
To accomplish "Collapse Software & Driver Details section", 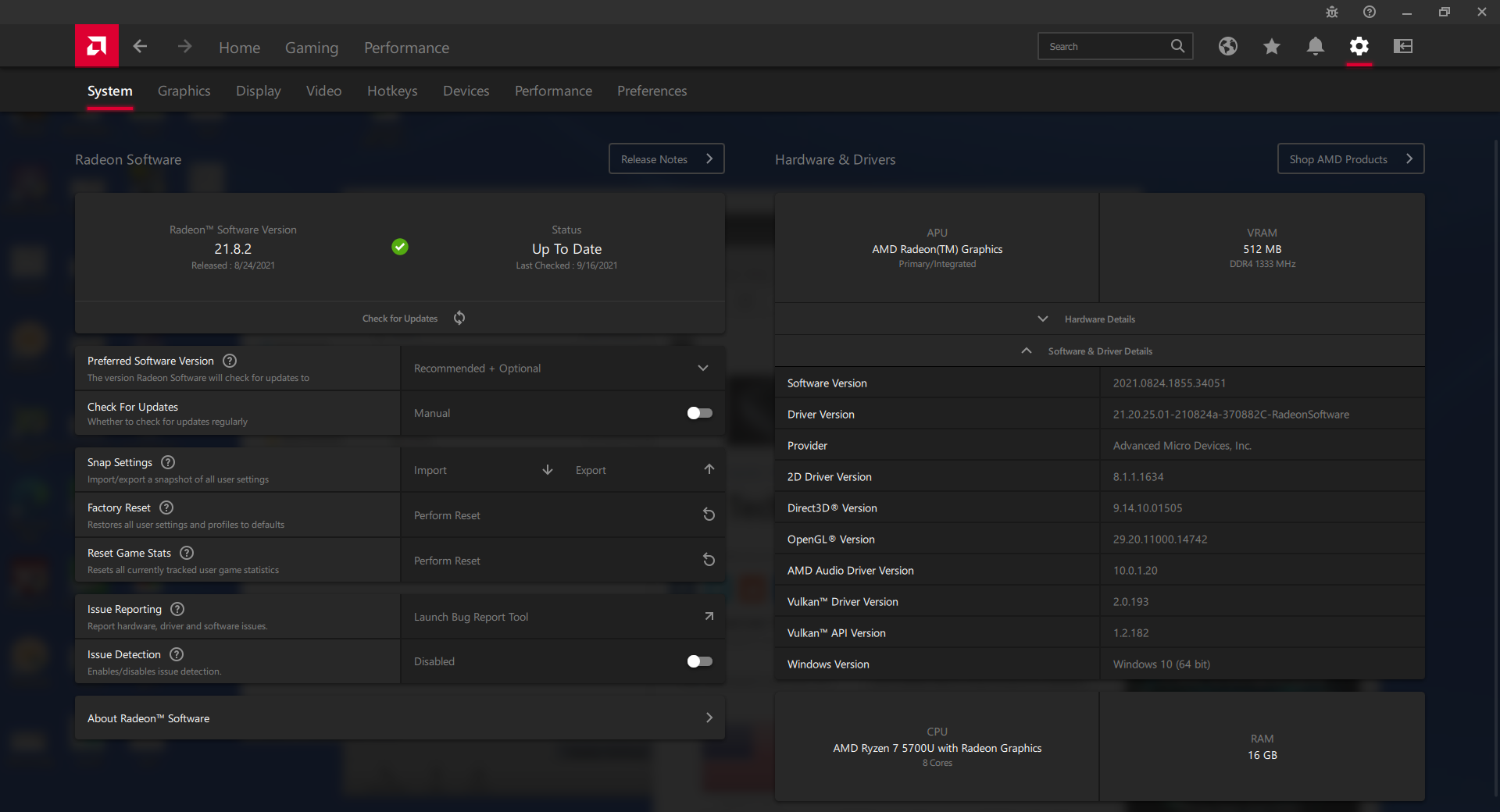I will coord(1100,351).
